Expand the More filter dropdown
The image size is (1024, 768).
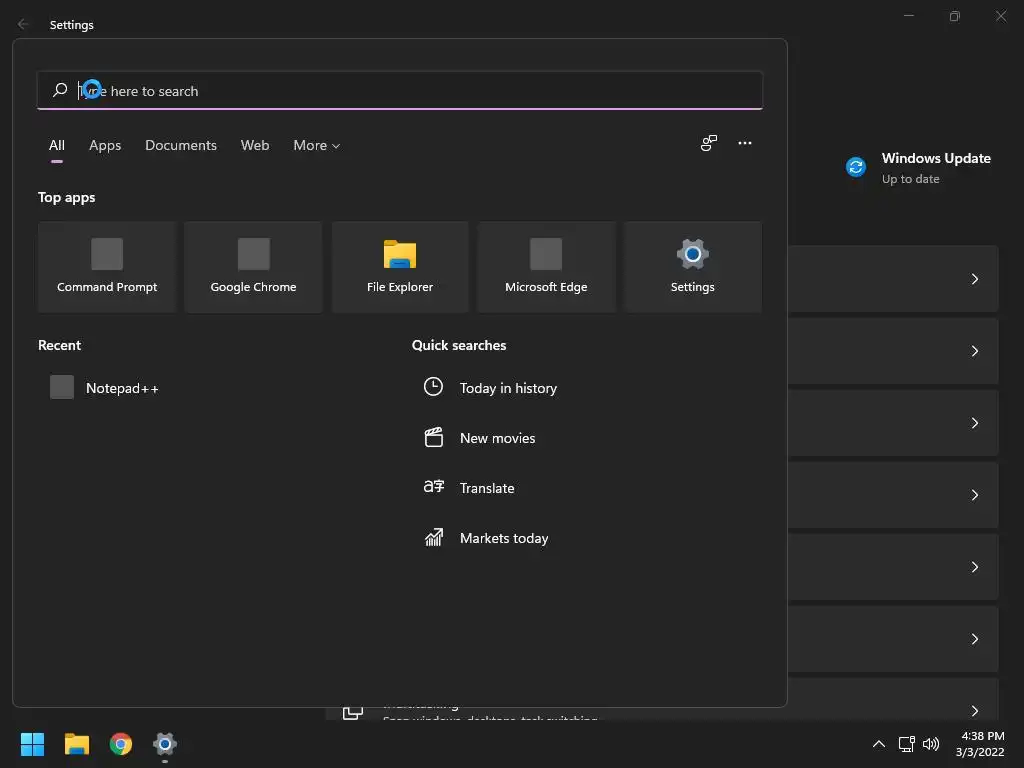[317, 145]
